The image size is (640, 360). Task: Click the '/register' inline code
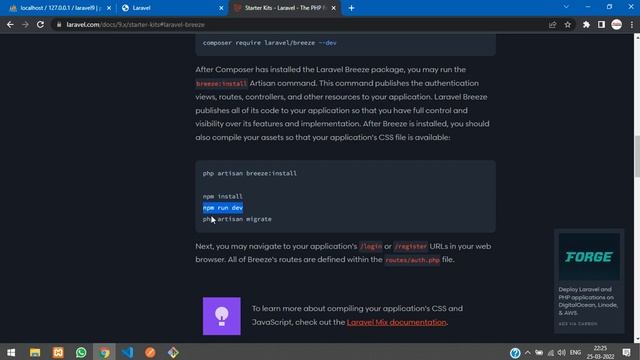[x=411, y=246]
